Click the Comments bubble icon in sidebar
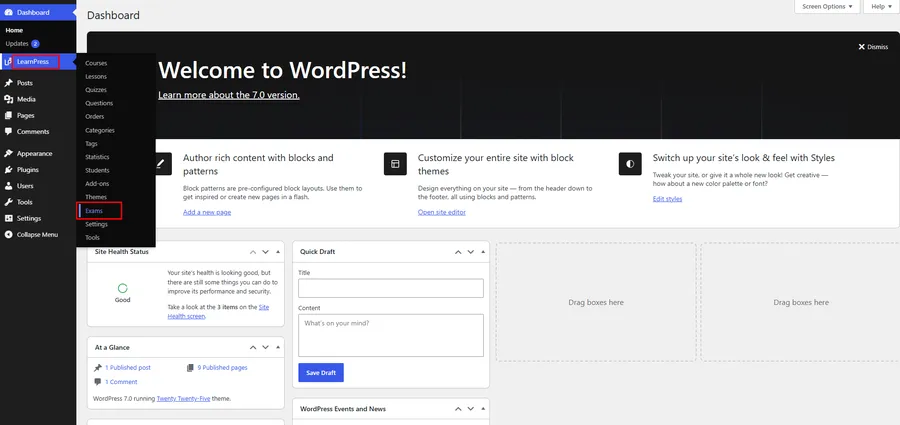The width and height of the screenshot is (900, 425). coord(9,132)
